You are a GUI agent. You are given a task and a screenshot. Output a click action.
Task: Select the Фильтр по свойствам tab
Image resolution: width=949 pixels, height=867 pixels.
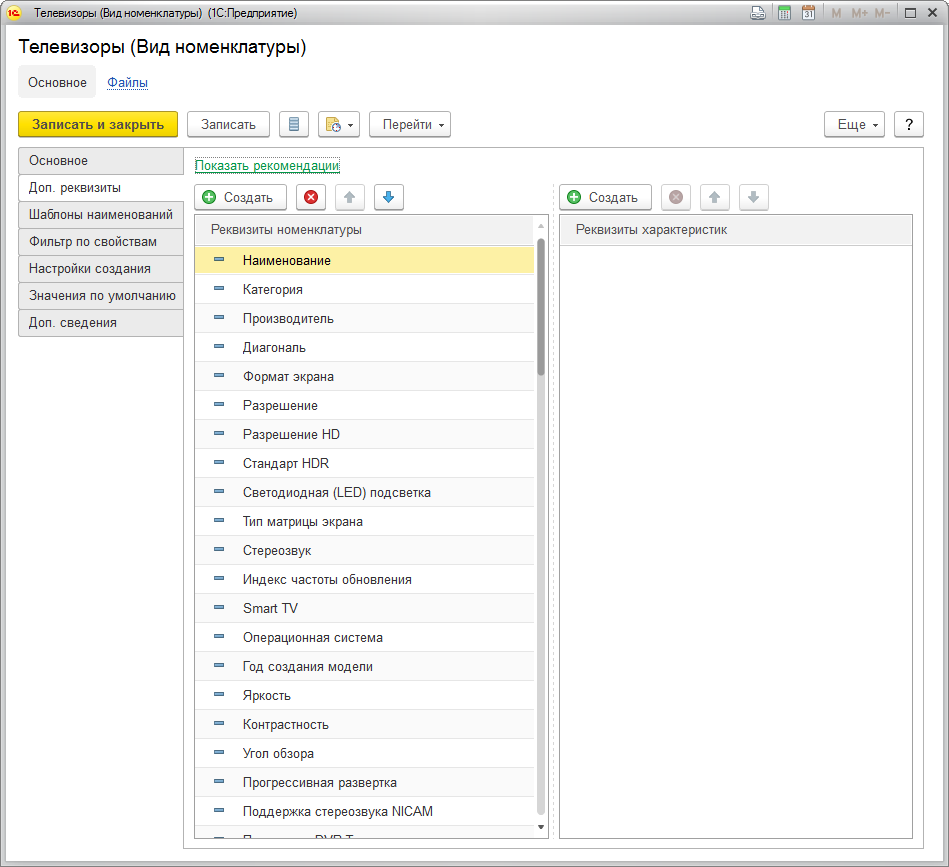click(101, 242)
